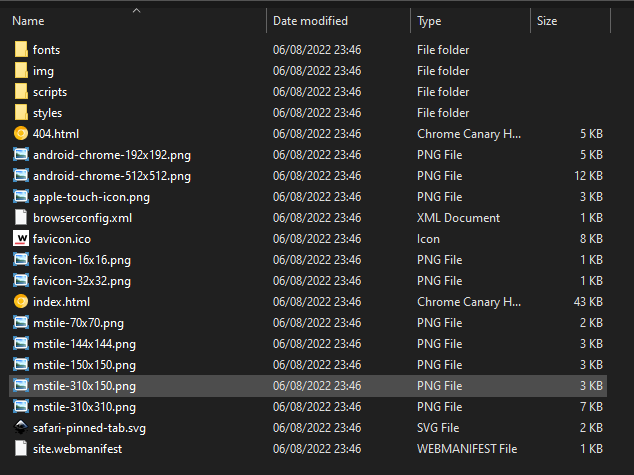Click the WEBMANIFEST File type cell
This screenshot has width=634, height=475.
point(467,449)
